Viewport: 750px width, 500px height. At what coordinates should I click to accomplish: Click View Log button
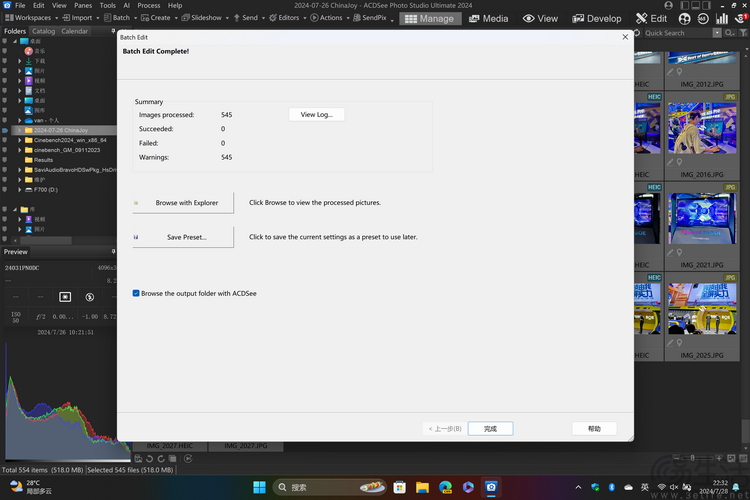point(316,114)
